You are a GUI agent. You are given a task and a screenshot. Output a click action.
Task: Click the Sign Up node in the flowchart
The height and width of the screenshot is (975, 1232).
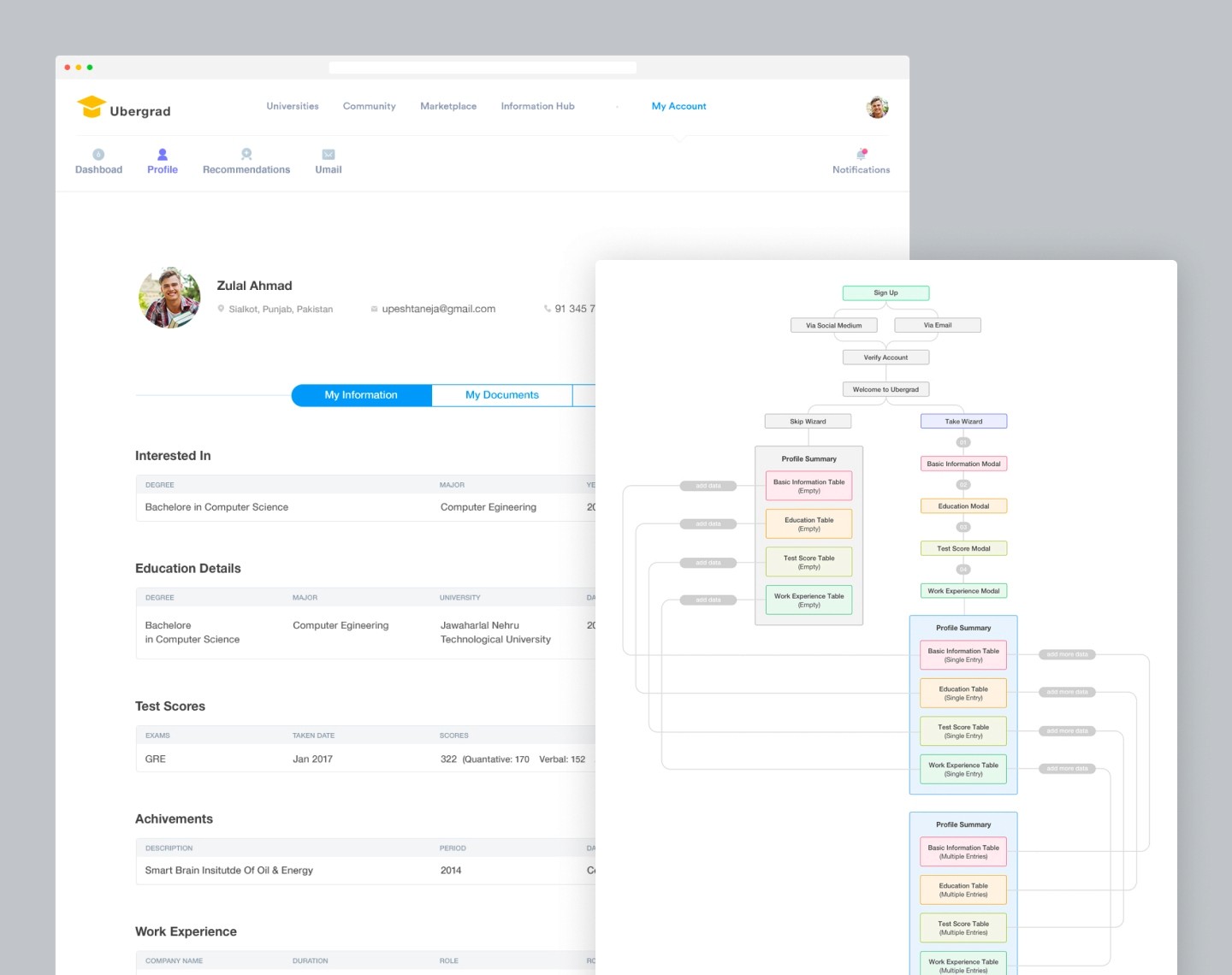click(886, 293)
